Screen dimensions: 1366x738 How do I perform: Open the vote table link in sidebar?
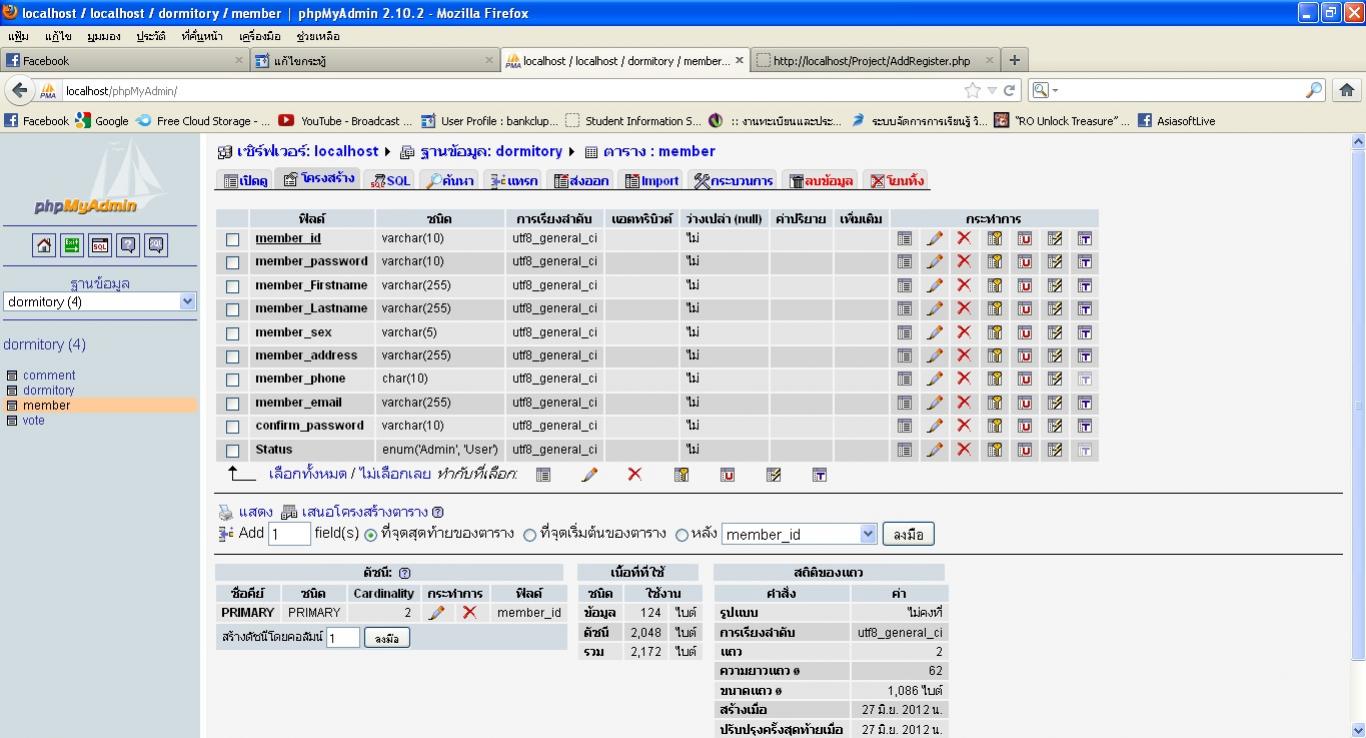[33, 420]
